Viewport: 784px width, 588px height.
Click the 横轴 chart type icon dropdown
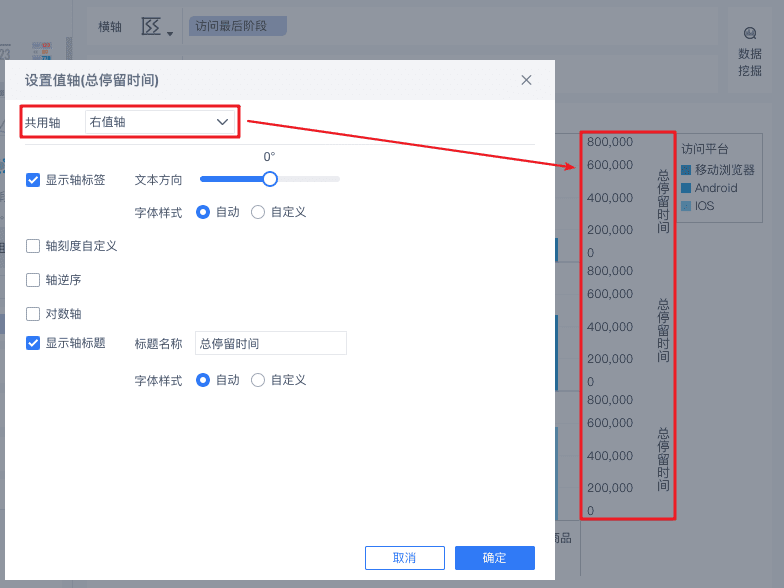157,26
